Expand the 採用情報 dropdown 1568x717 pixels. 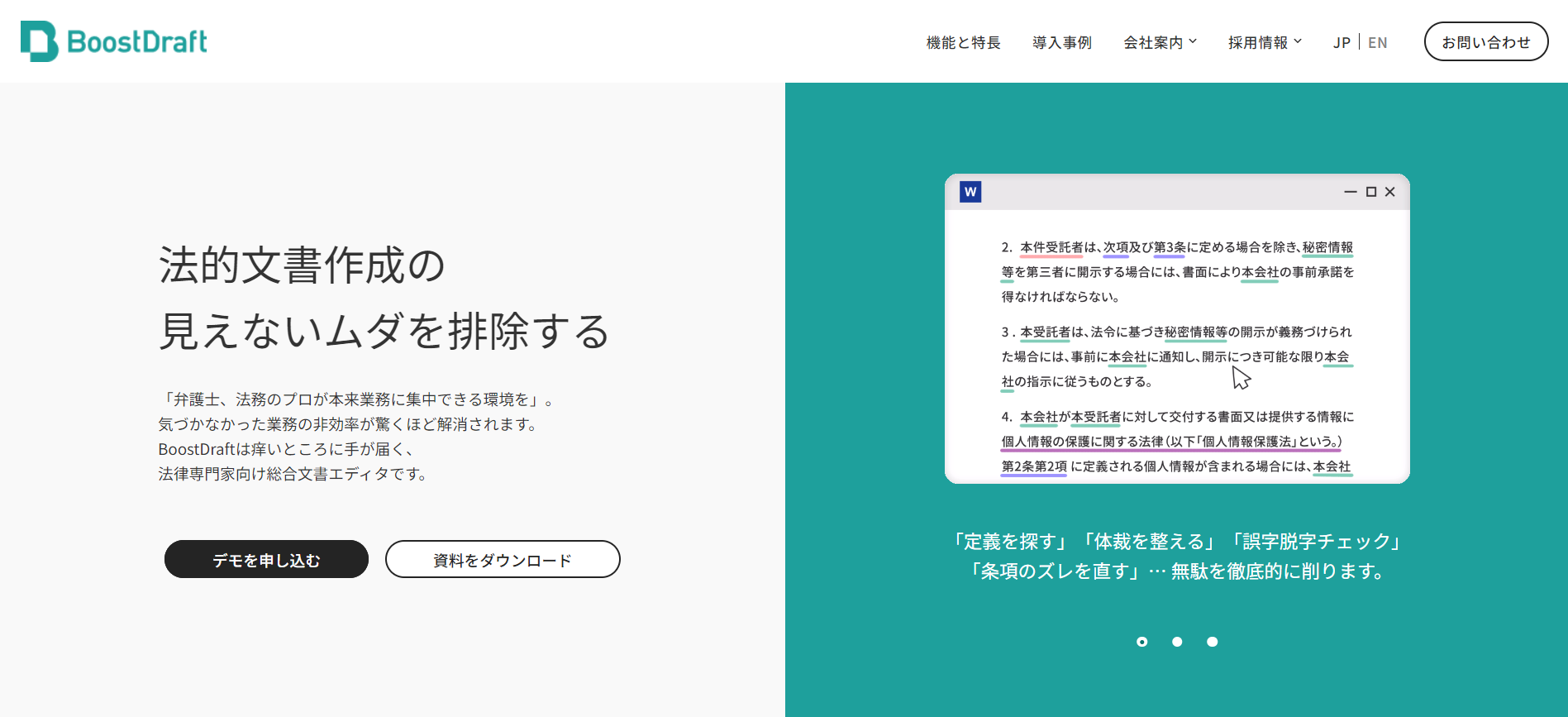[1265, 42]
